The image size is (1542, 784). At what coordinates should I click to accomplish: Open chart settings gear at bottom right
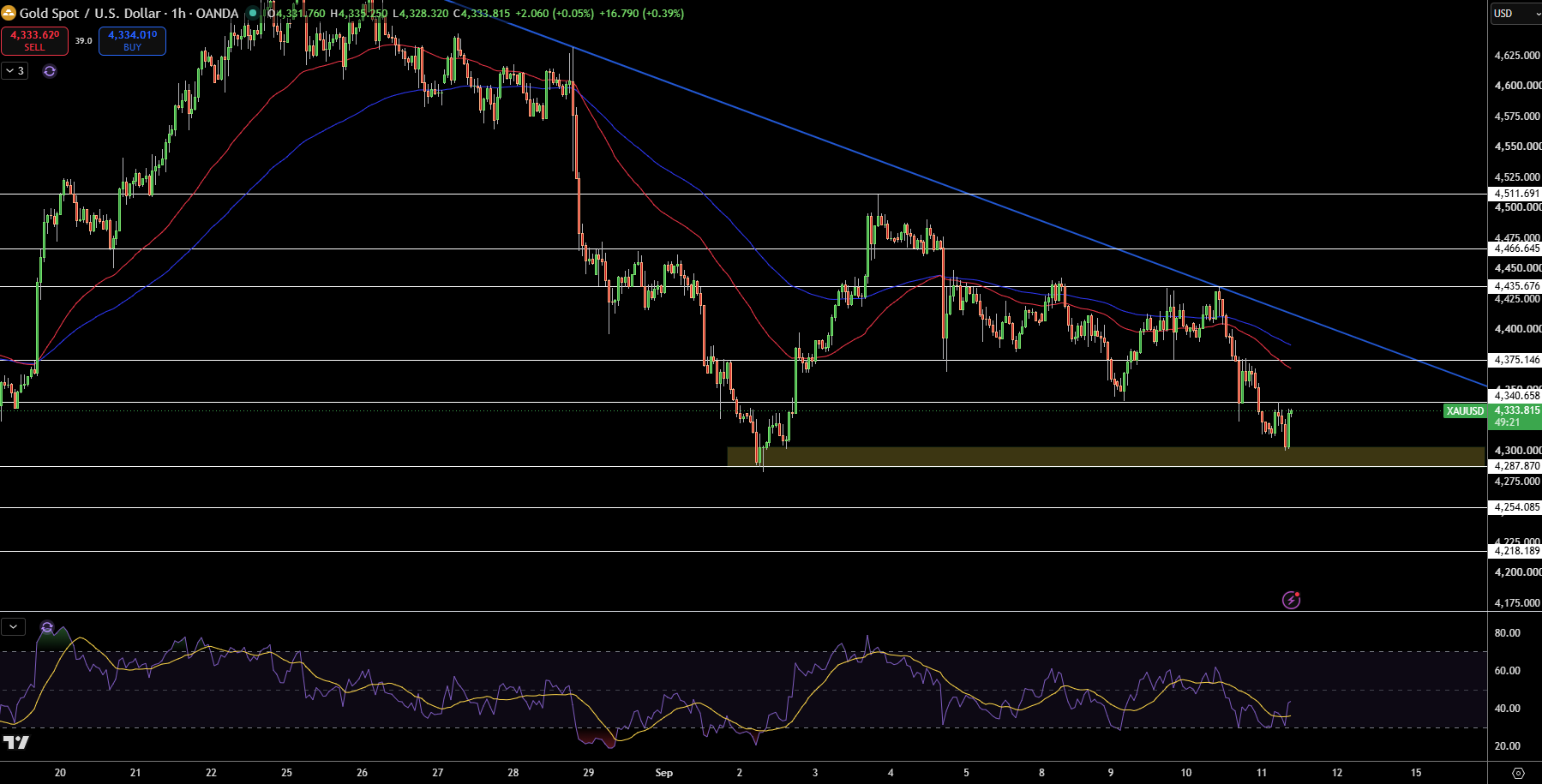tap(1518, 773)
